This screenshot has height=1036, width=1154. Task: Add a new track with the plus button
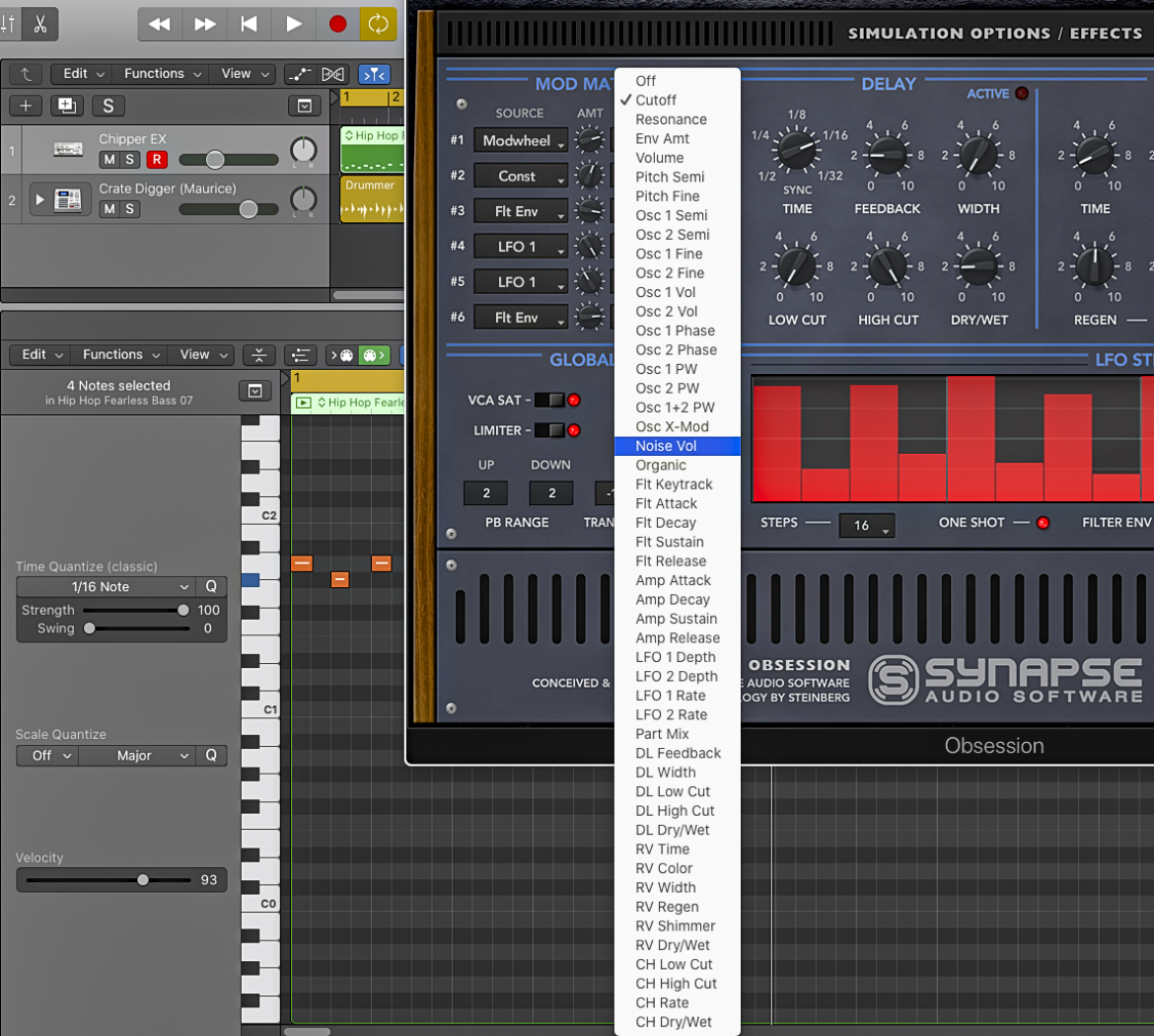point(25,106)
